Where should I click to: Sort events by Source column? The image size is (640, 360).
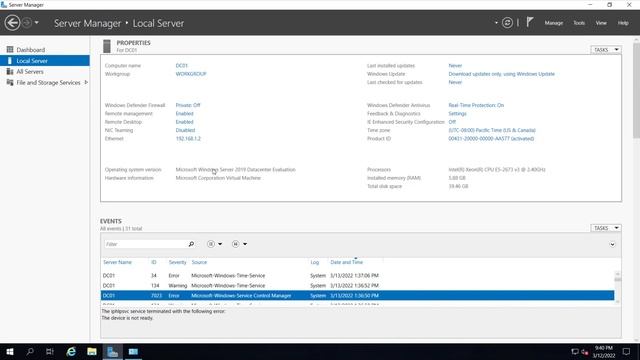[x=199, y=262]
